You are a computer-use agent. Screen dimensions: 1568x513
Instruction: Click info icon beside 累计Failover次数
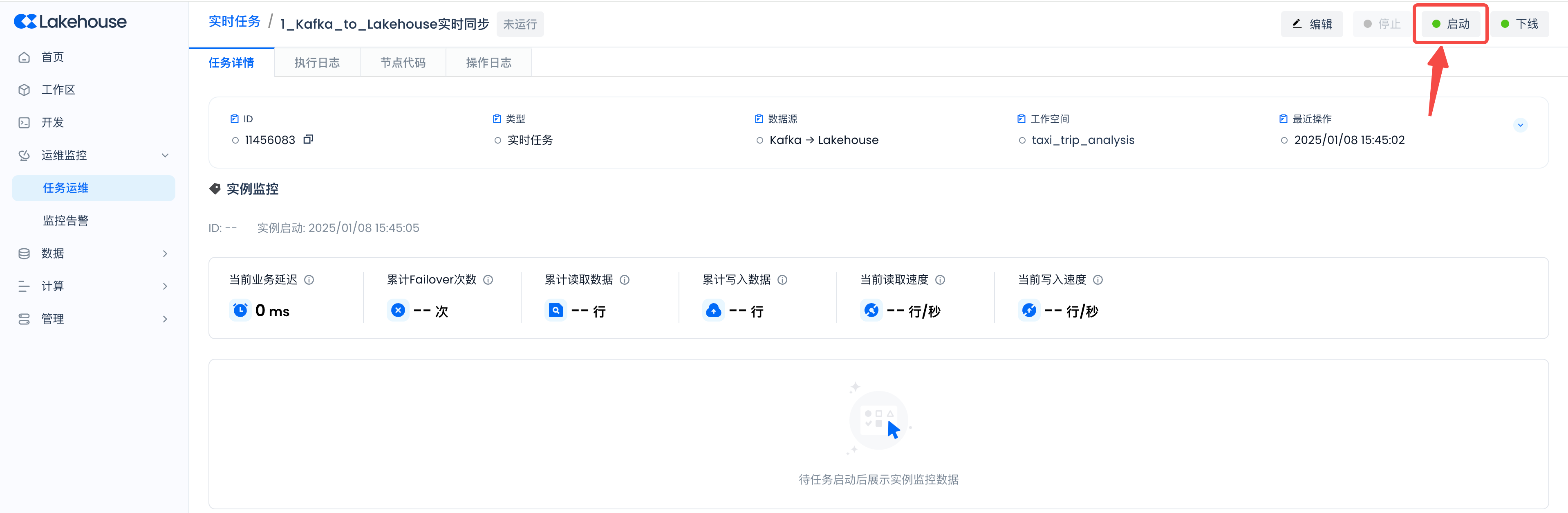click(x=488, y=280)
